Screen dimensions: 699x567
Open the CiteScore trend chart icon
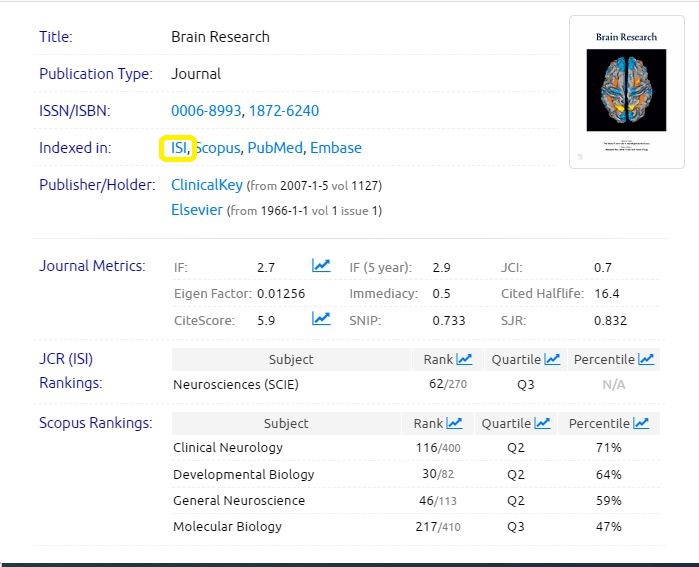pyautogui.click(x=321, y=319)
